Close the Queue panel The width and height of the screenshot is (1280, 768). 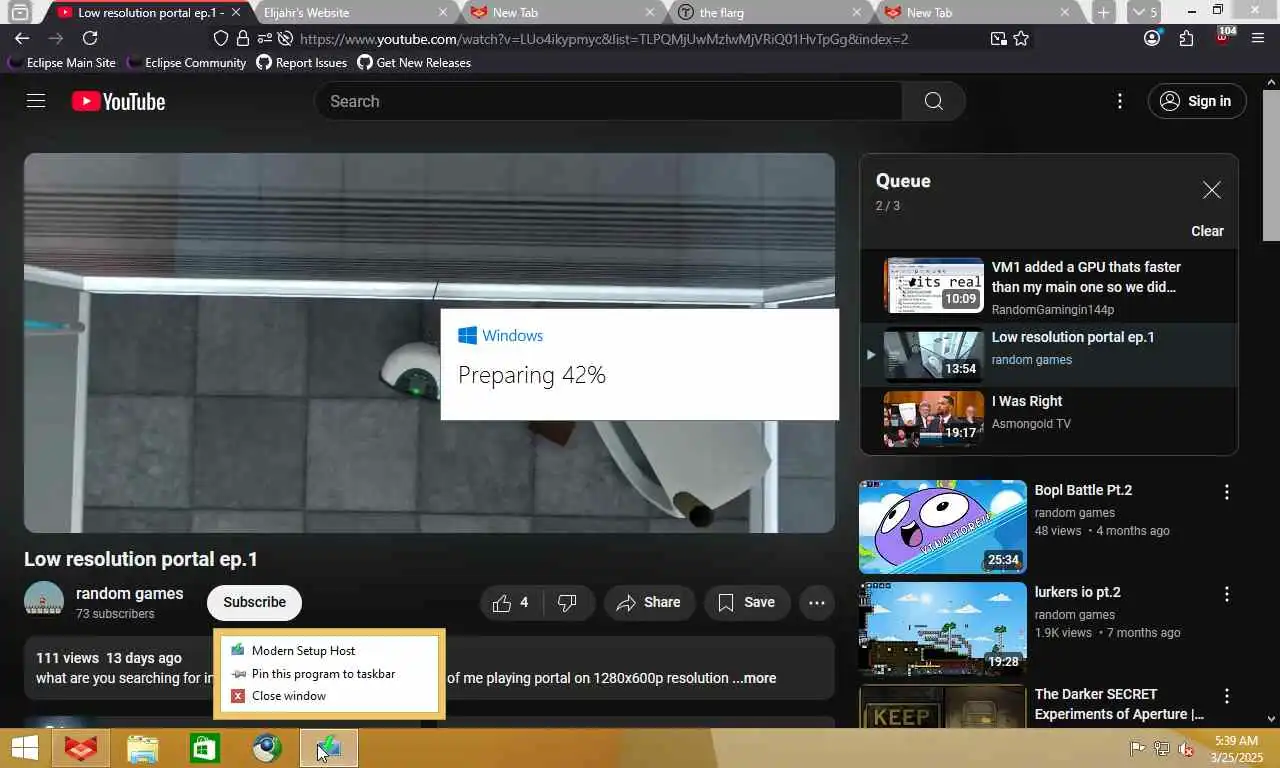1211,190
